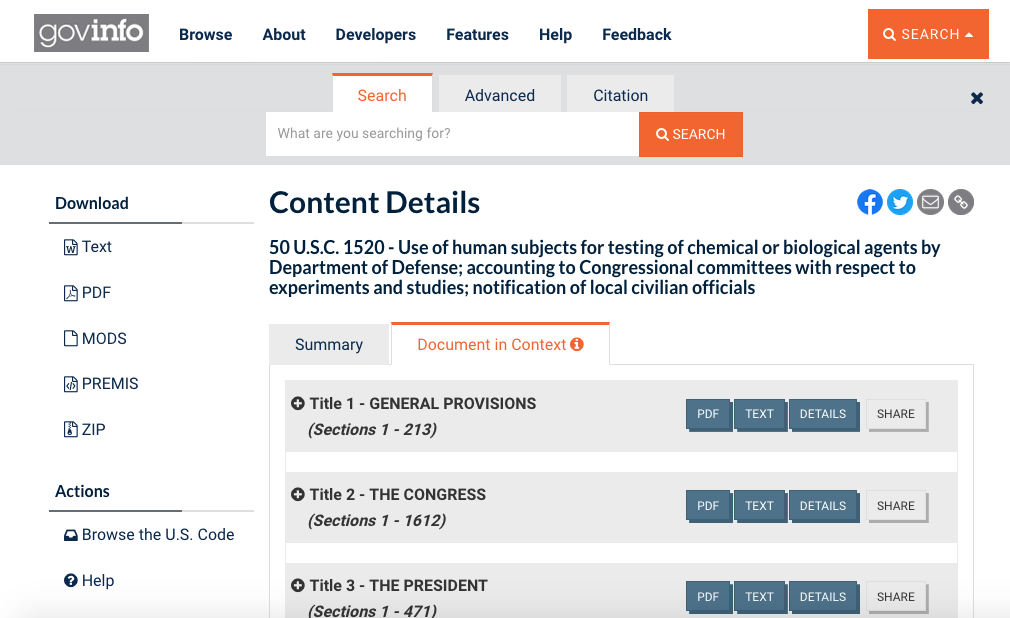Expand Title 1 - General Provisions

point(298,404)
